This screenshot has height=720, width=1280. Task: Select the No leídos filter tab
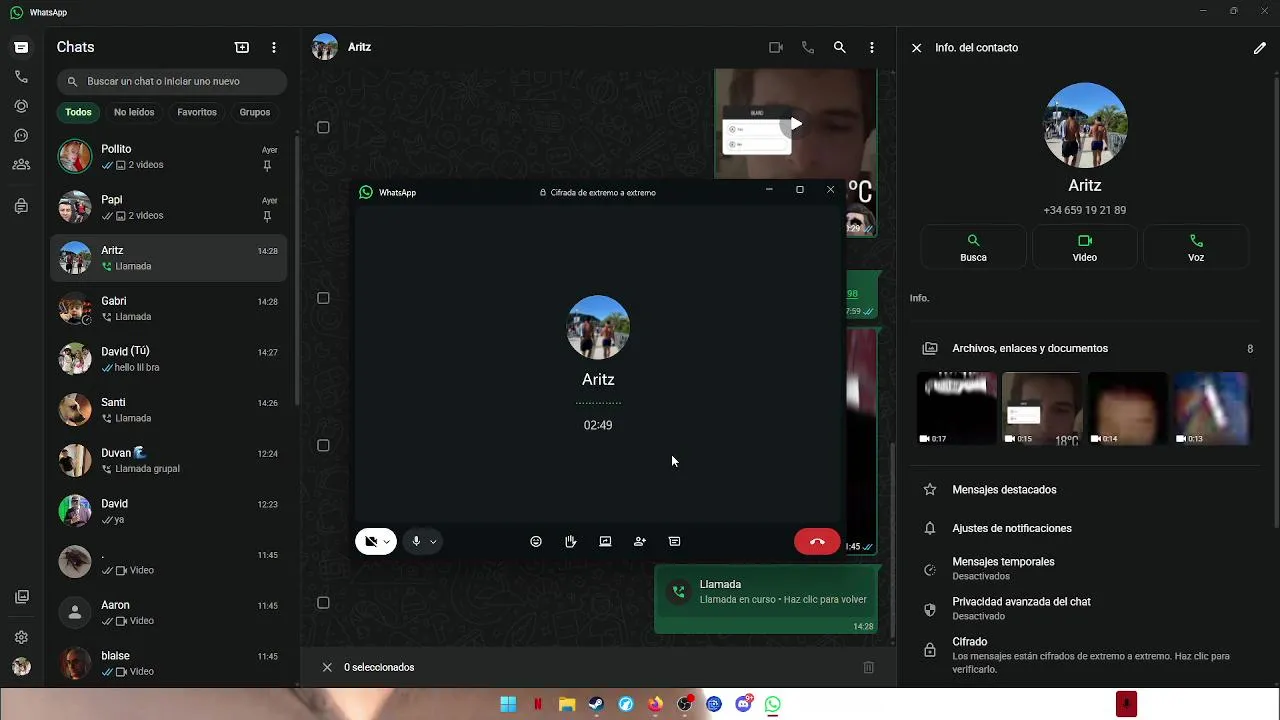pyautogui.click(x=134, y=112)
